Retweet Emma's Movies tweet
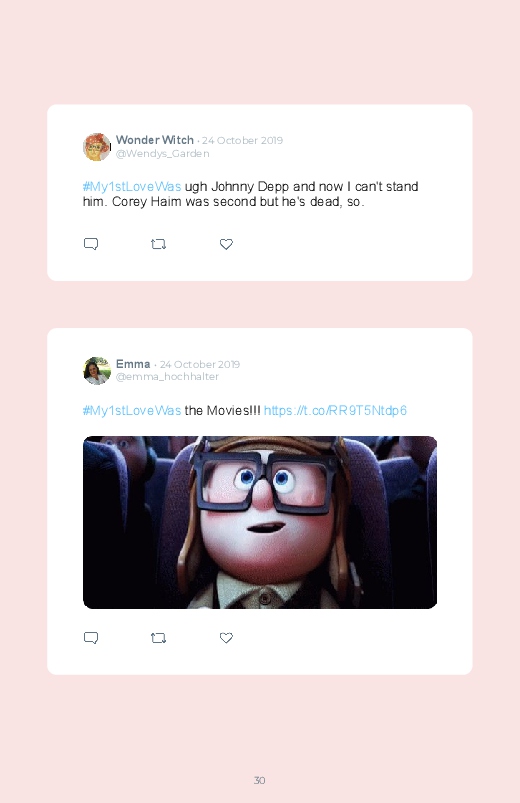 (158, 638)
